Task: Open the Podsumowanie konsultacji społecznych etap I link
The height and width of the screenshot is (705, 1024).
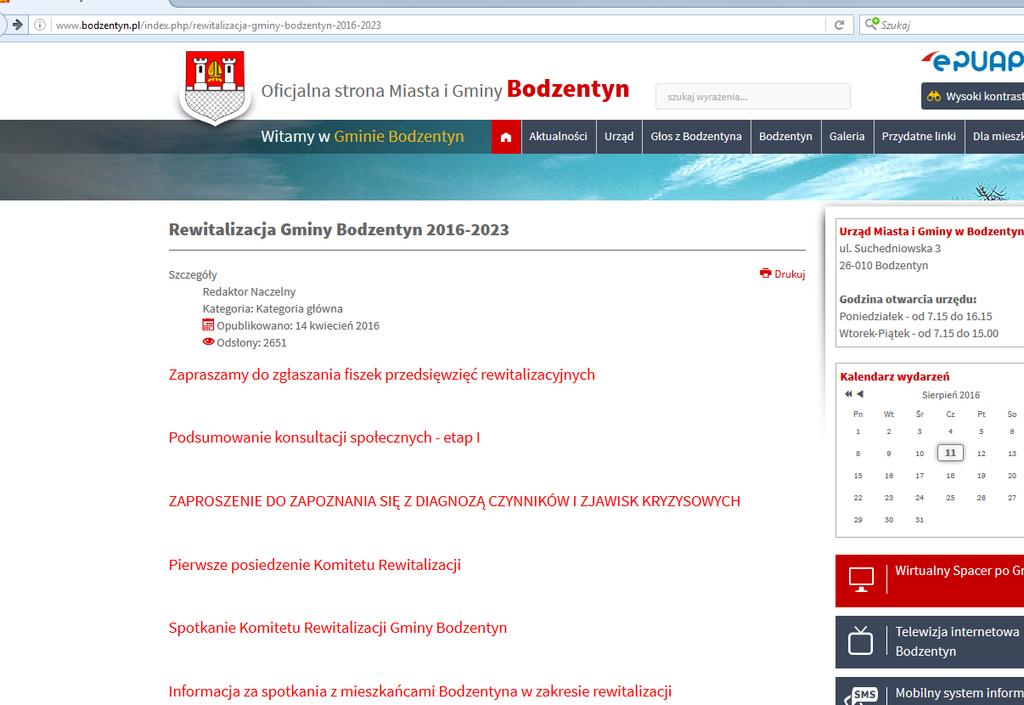Action: [x=324, y=437]
